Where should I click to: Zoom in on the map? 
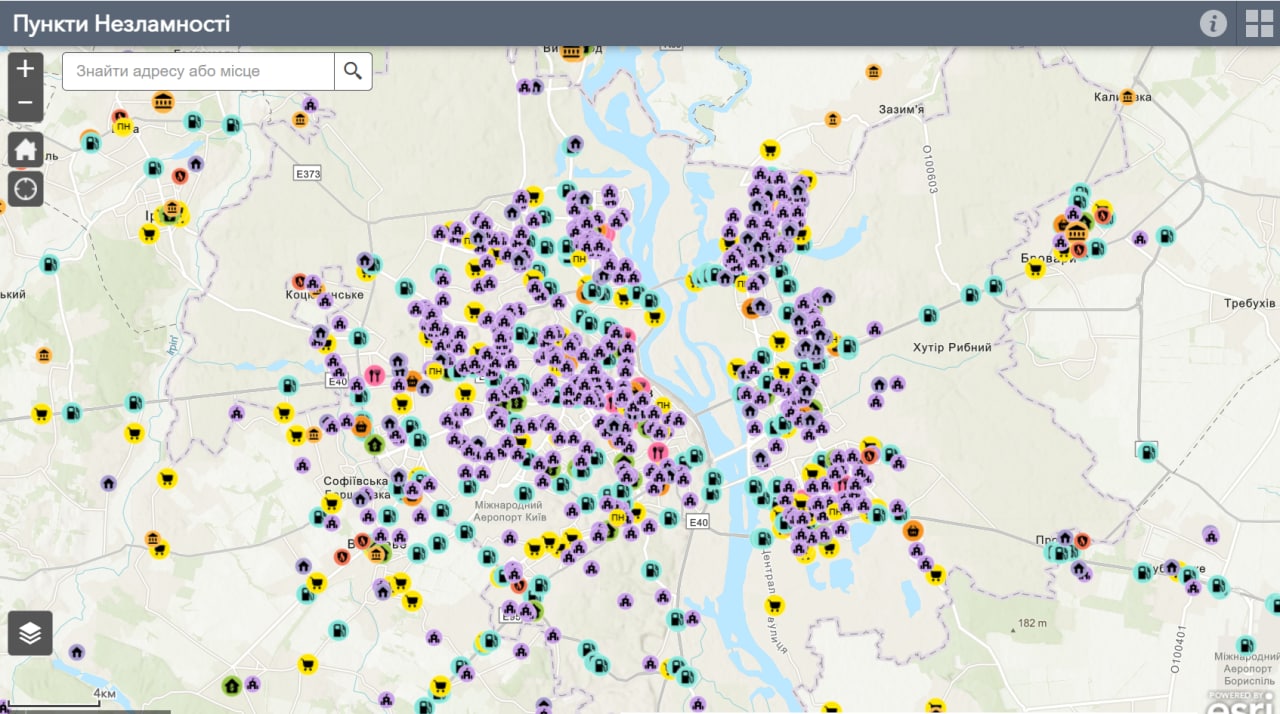click(26, 69)
